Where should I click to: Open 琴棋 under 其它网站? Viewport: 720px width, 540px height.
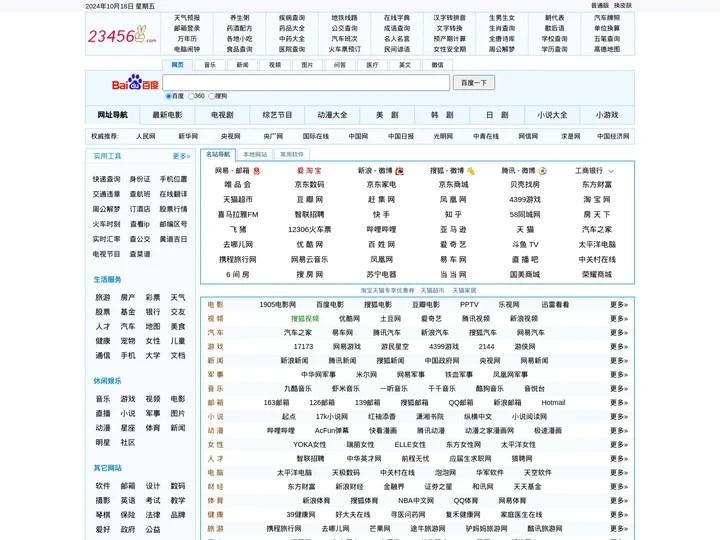tap(103, 515)
